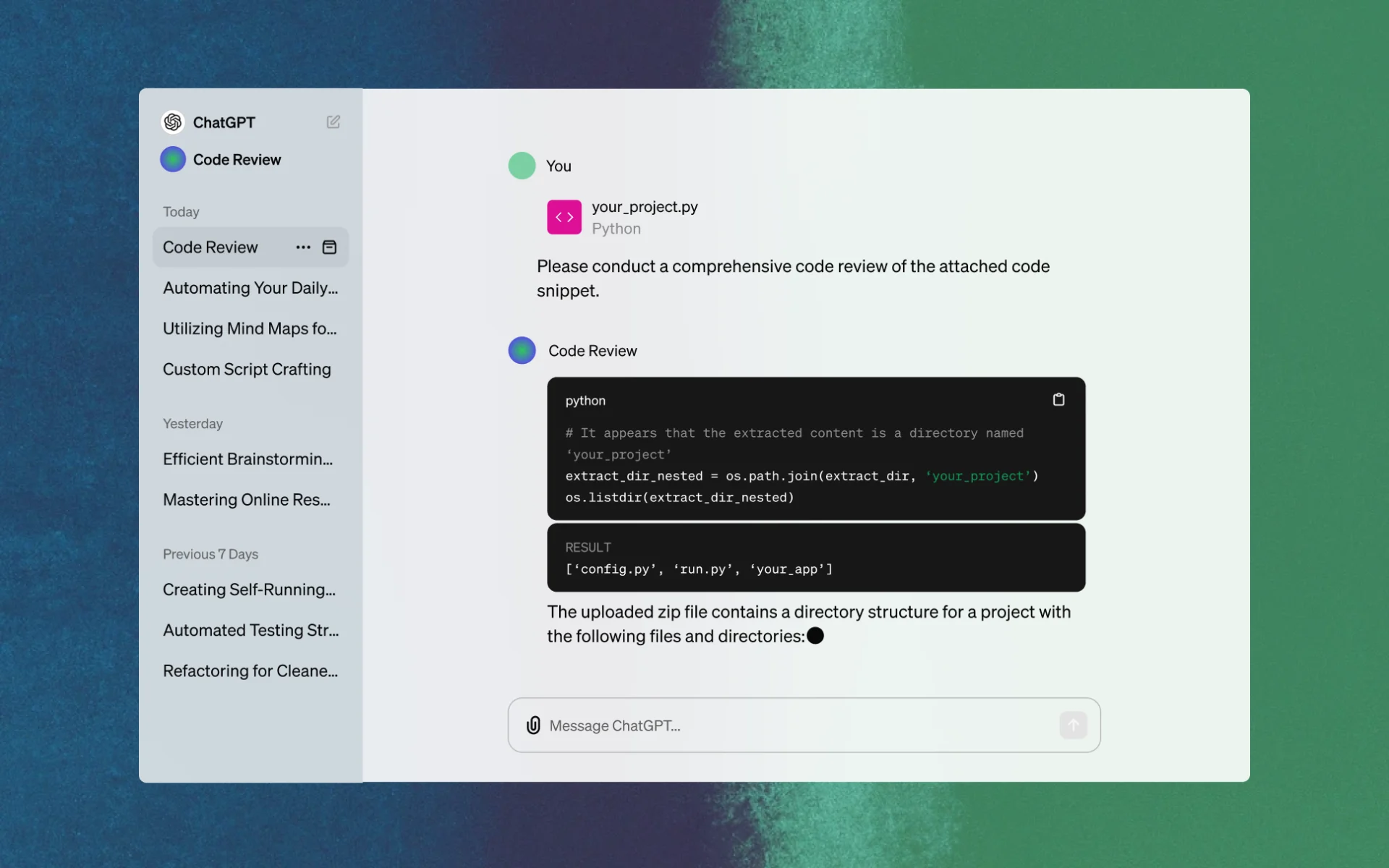Click the Code Review GPT avatar in the sidebar
The width and height of the screenshot is (1389, 868).
(173, 159)
